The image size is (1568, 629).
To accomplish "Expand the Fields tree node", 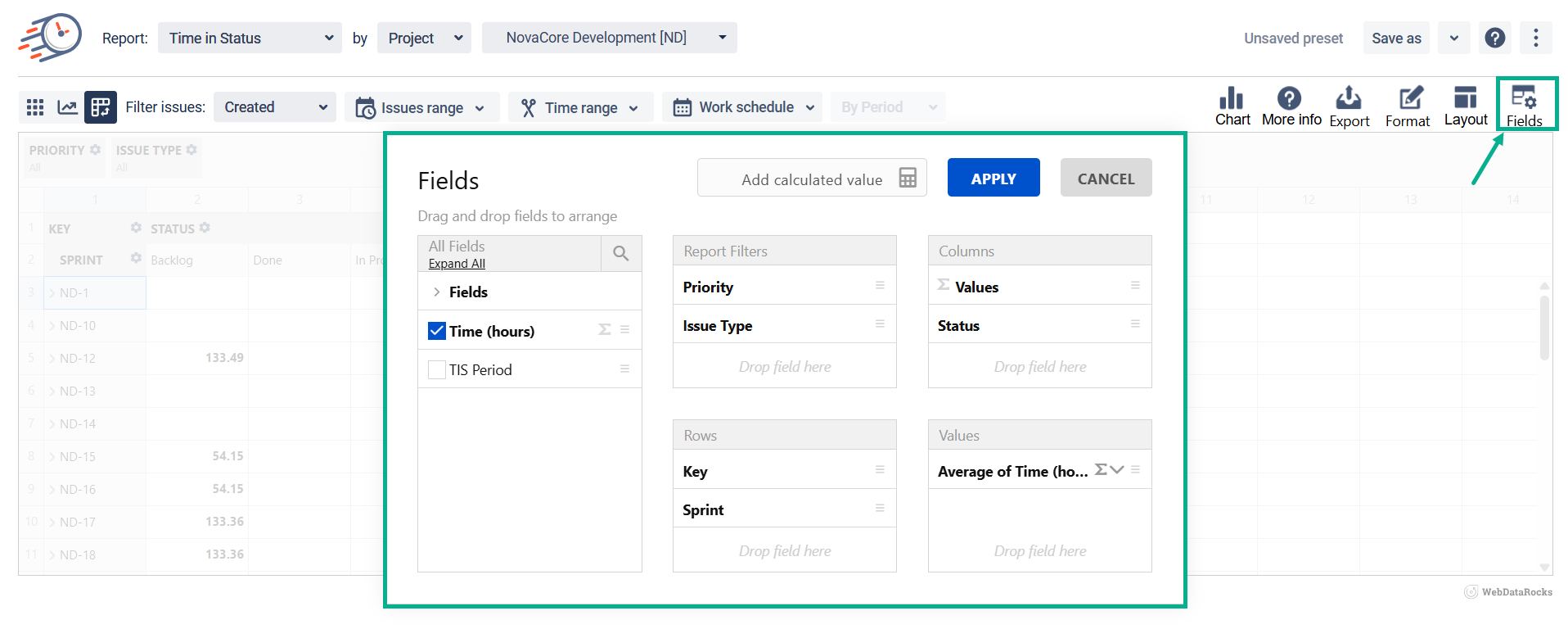I will pyautogui.click(x=436, y=292).
